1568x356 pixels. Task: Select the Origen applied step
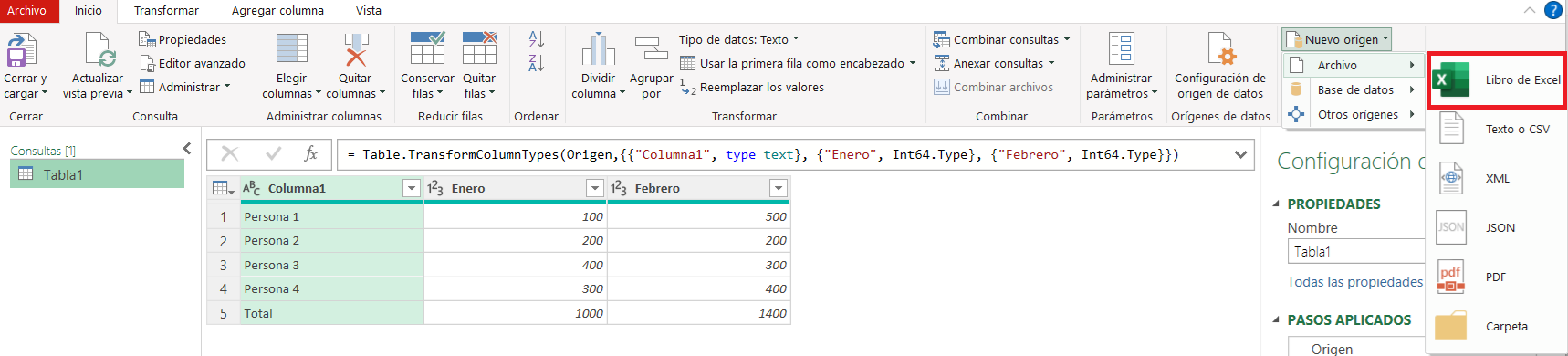pos(1332,349)
